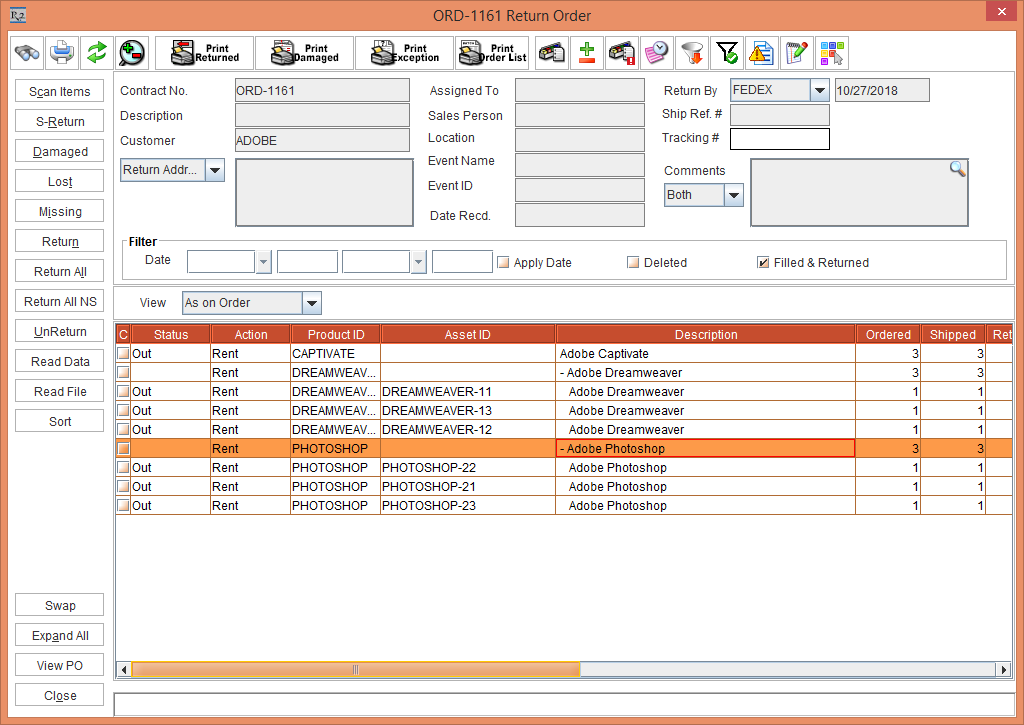This screenshot has height=725, width=1024.
Task: Click the Print Damaged toolbar button
Action: (x=304, y=52)
